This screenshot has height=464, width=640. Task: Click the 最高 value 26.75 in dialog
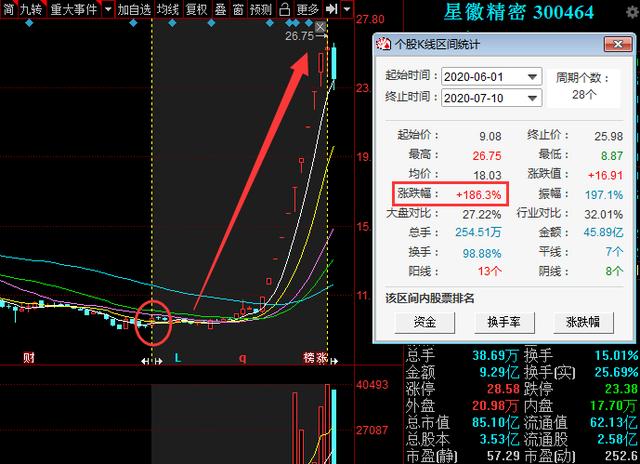tap(487, 155)
